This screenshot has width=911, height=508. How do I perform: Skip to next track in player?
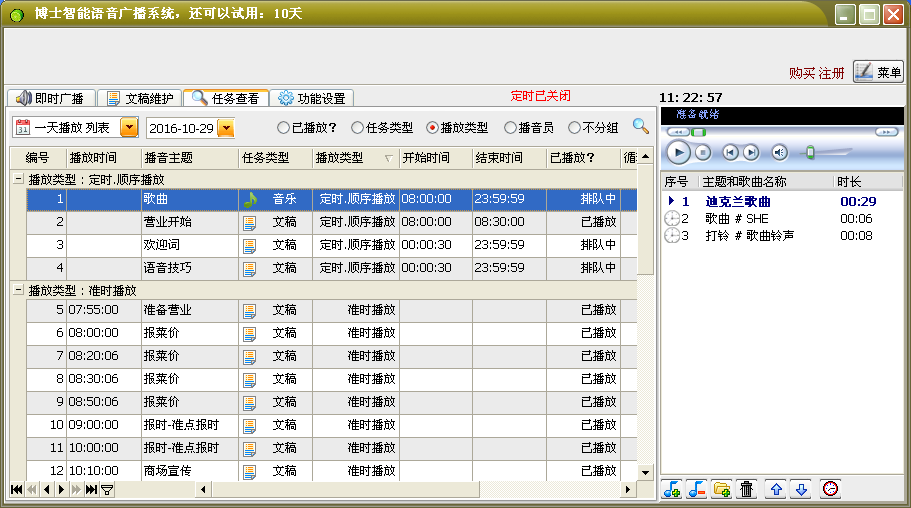coord(751,153)
